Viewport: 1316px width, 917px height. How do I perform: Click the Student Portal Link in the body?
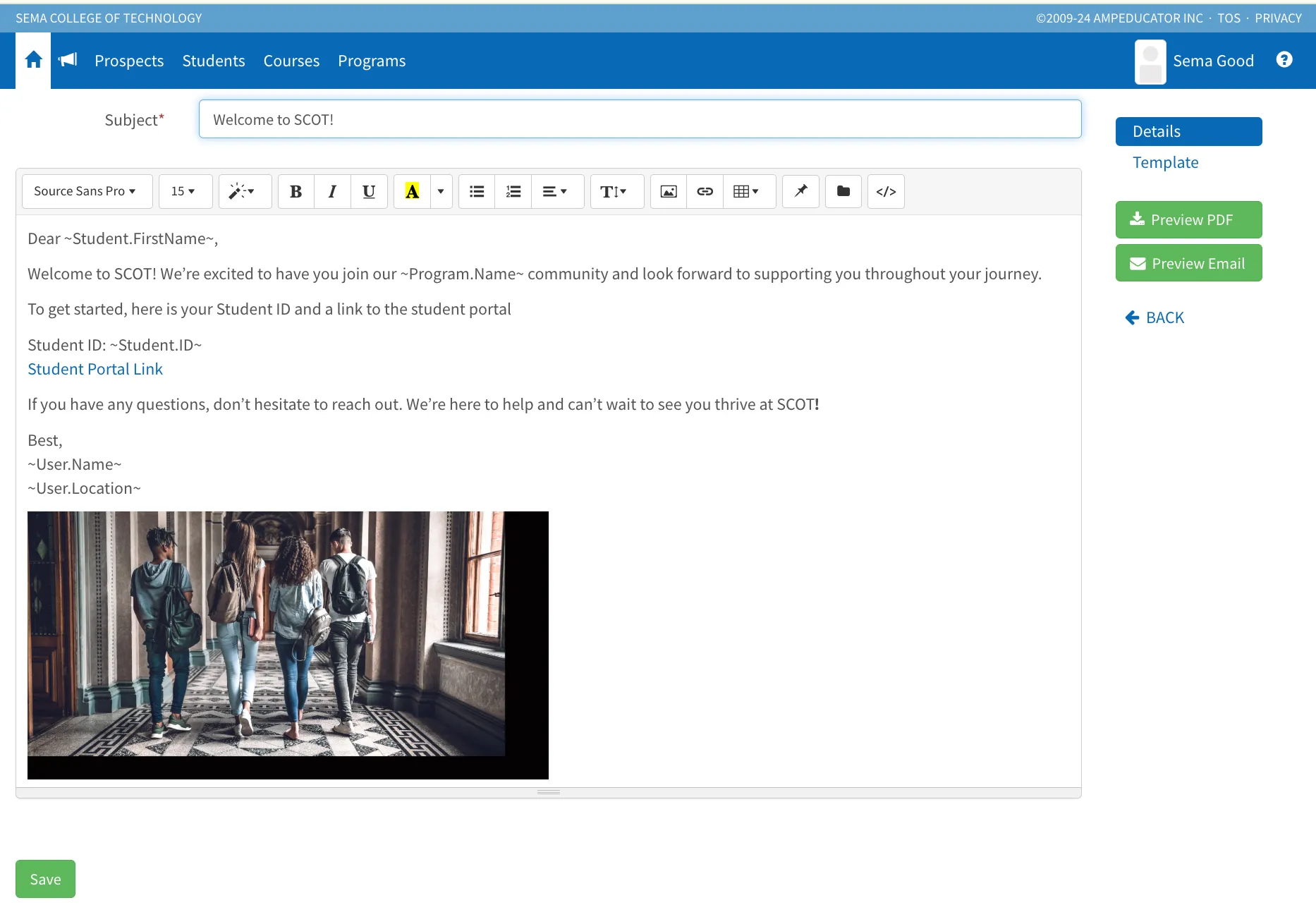pos(95,369)
